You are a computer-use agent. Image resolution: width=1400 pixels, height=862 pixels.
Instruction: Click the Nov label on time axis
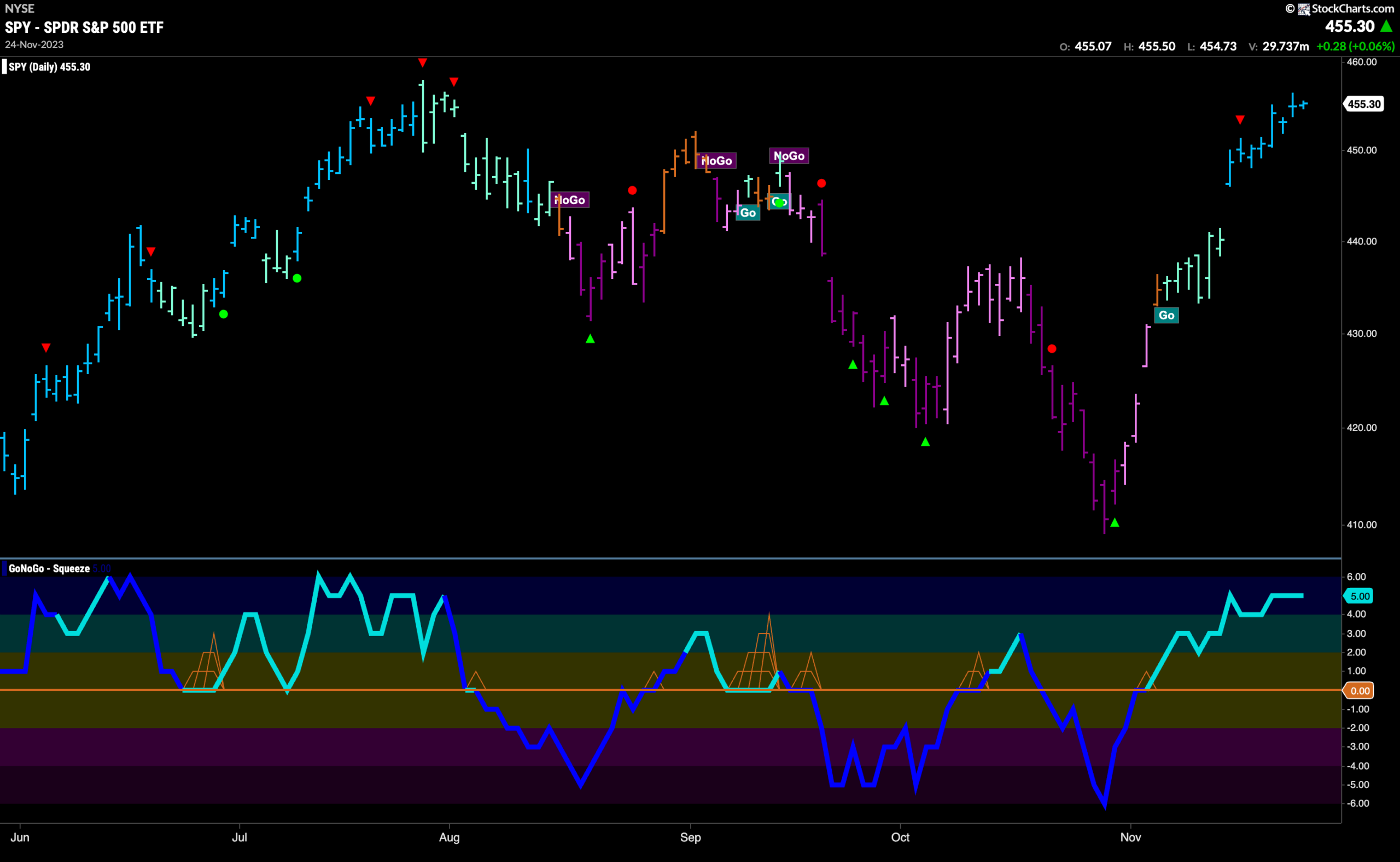[x=1130, y=837]
